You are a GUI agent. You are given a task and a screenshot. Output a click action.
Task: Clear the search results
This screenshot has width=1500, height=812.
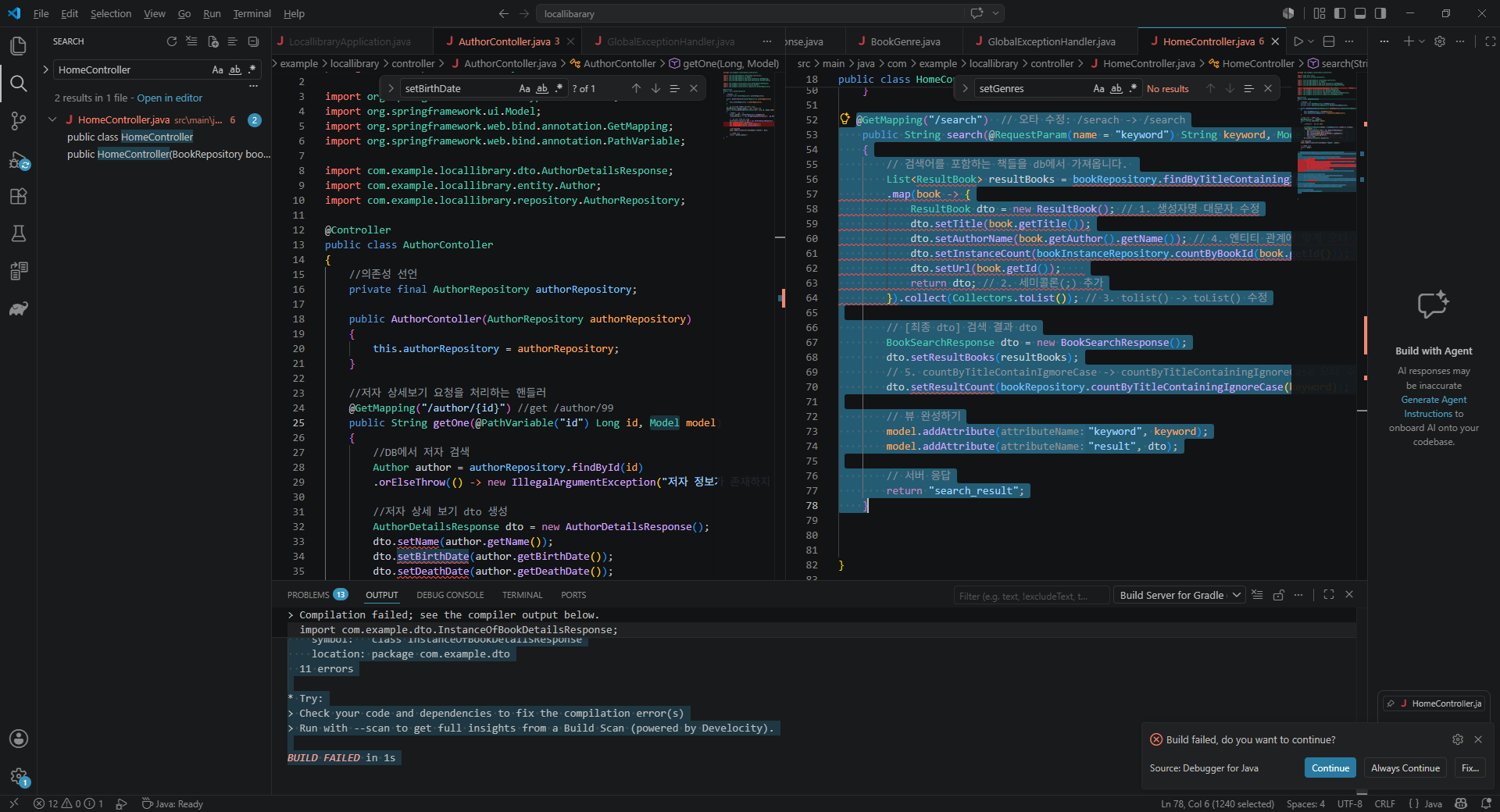coord(192,41)
